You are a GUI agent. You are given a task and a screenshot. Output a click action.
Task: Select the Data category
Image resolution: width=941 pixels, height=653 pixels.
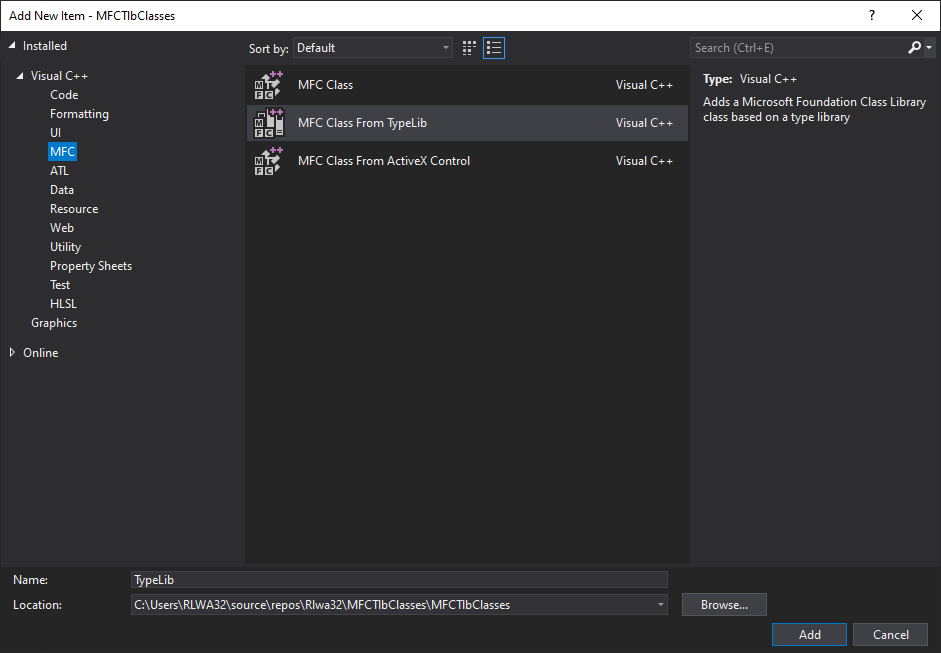point(62,190)
